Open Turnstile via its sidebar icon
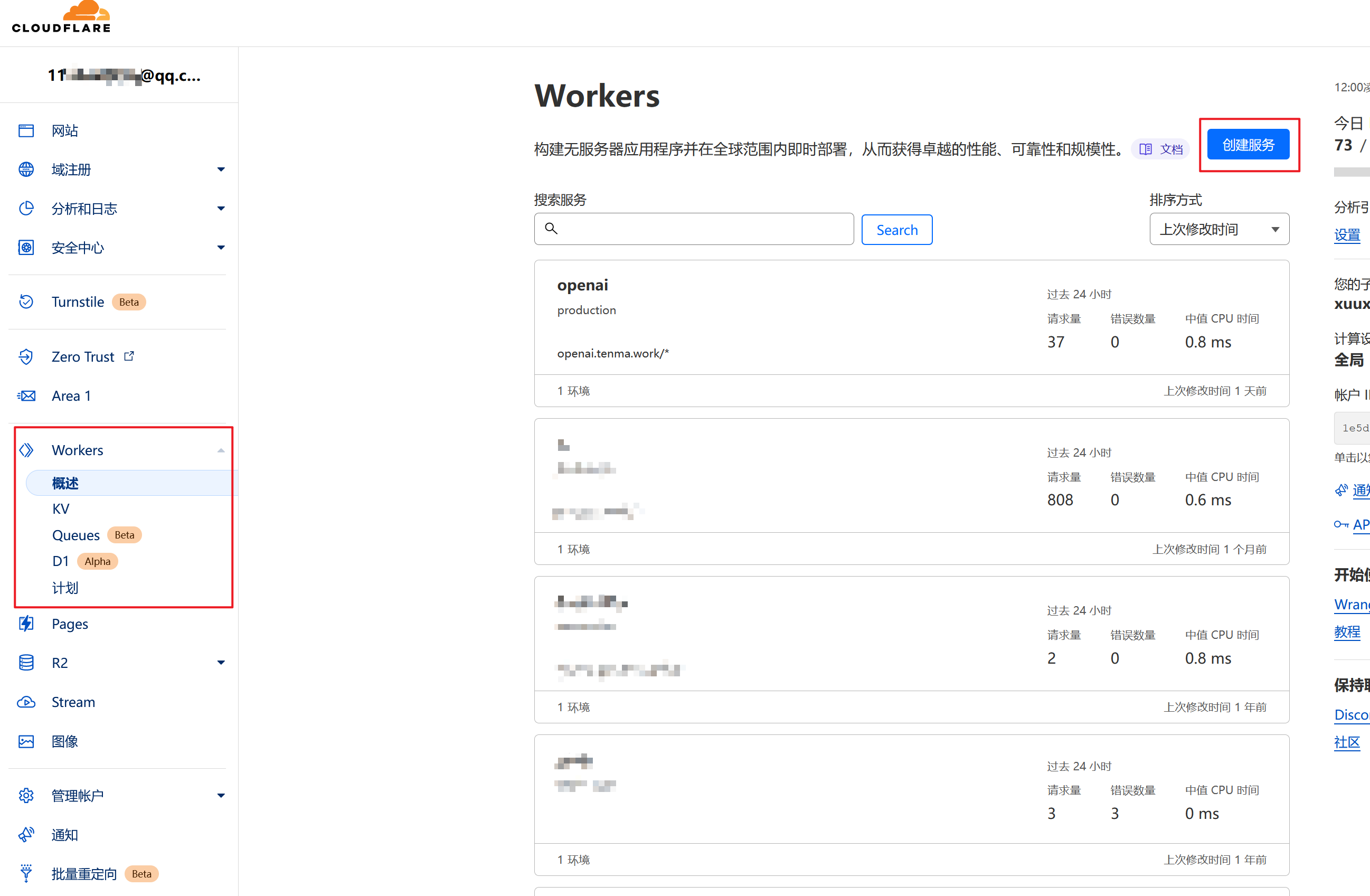Viewport: 1370px width, 896px height. 26,301
